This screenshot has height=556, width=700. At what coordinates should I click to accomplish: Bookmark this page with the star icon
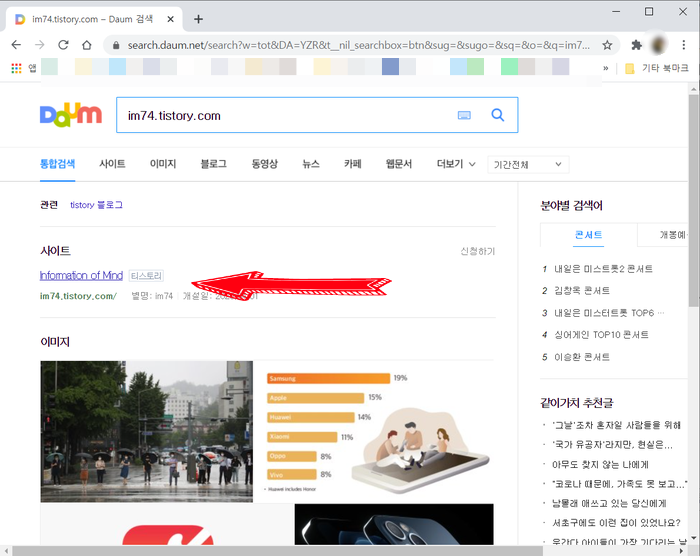pyautogui.click(x=607, y=45)
